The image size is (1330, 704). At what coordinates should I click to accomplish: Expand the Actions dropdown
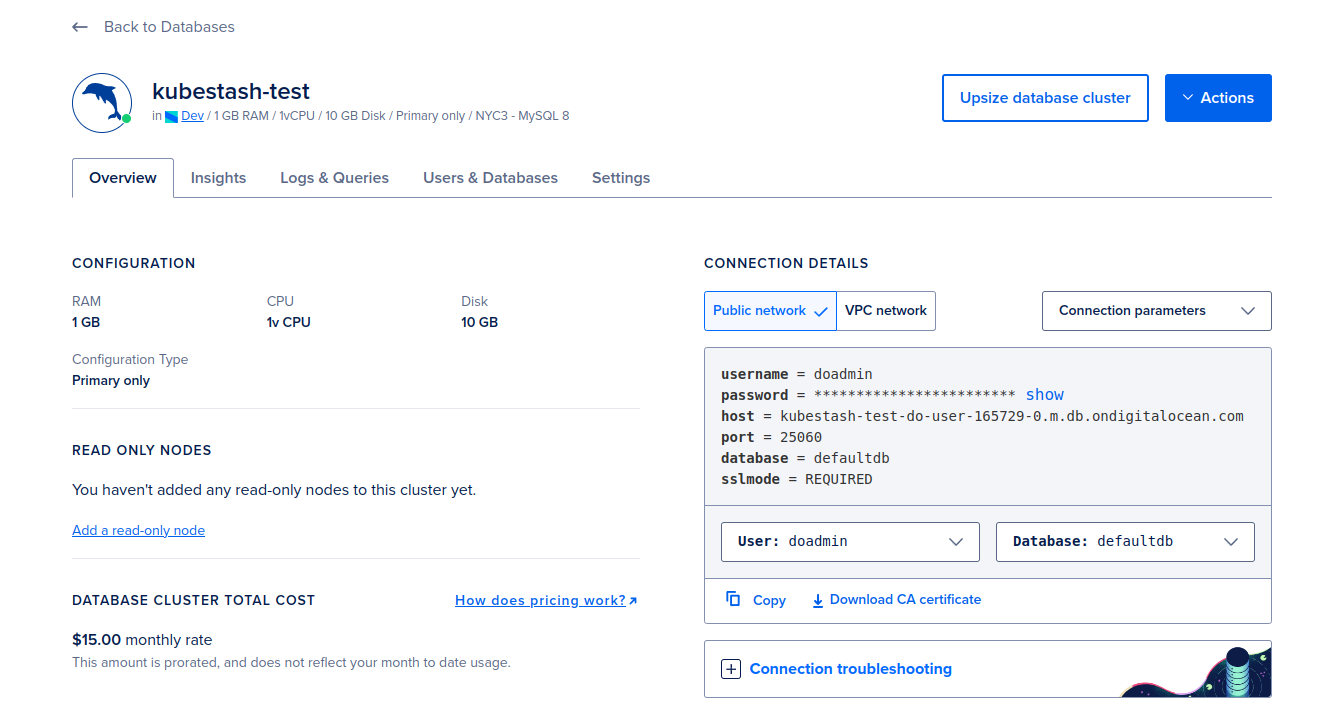[1218, 97]
